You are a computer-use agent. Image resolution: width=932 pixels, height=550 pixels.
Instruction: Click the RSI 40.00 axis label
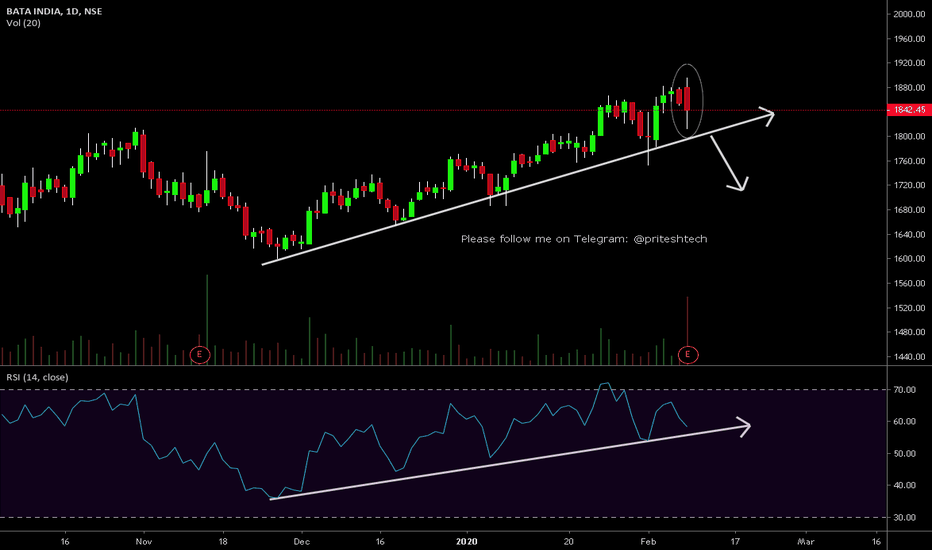[905, 485]
